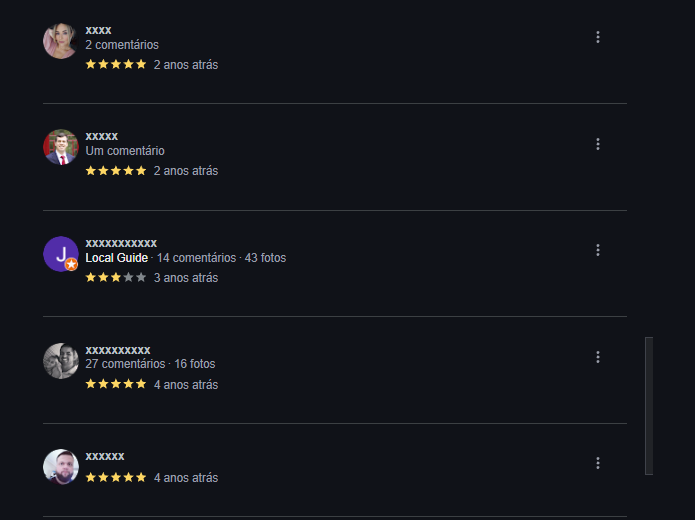Open profile photo of reviewer xxxxxx
The height and width of the screenshot is (520, 695).
click(61, 467)
